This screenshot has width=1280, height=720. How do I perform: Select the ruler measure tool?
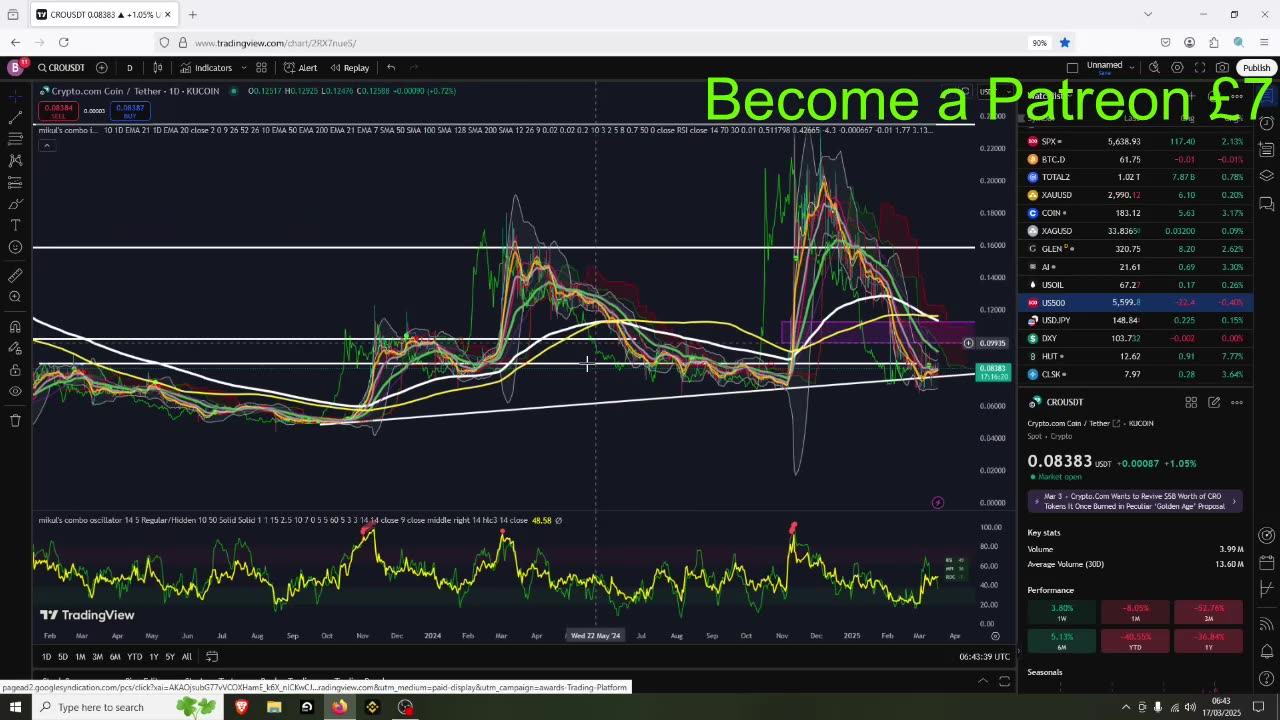15,276
